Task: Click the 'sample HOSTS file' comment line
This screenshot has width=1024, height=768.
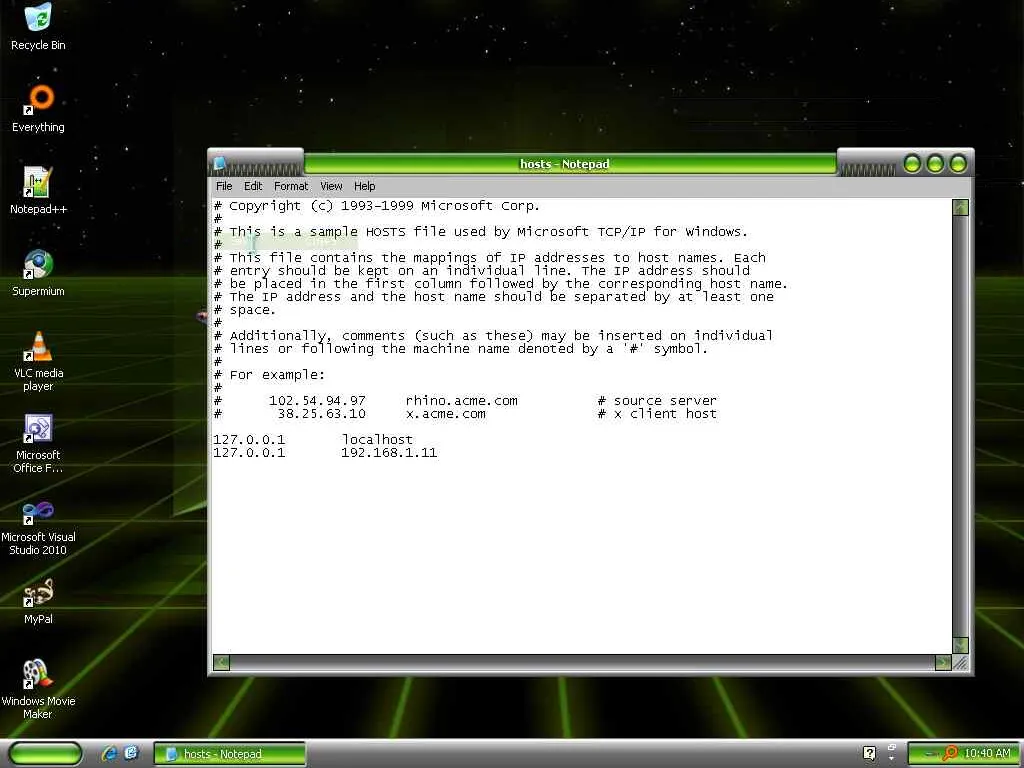Action: (481, 232)
